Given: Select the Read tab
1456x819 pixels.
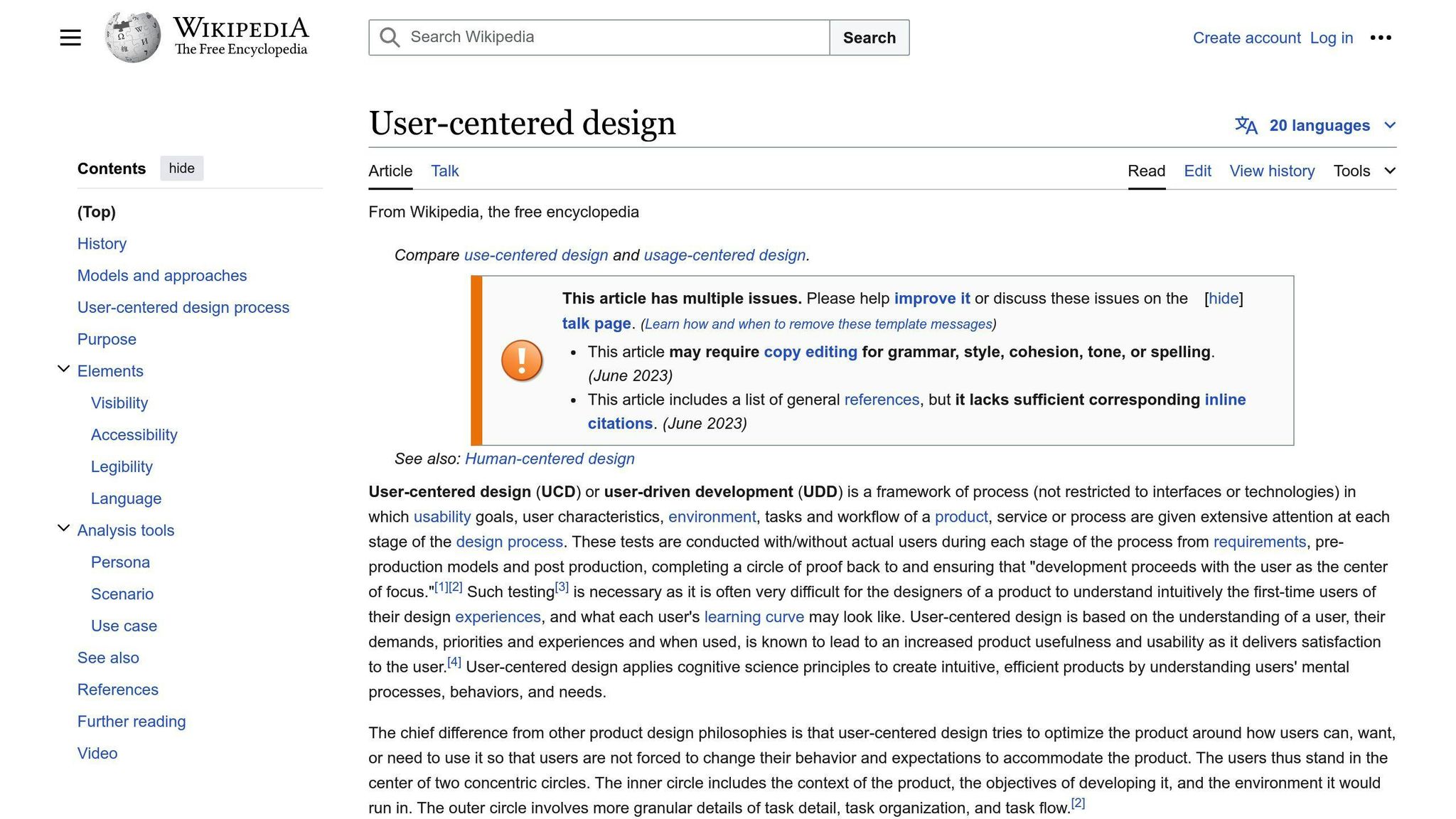Looking at the screenshot, I should (1146, 171).
